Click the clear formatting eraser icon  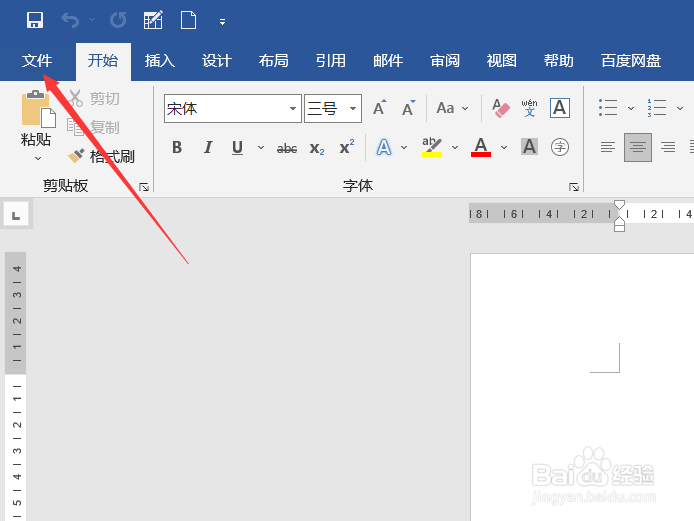(x=501, y=108)
